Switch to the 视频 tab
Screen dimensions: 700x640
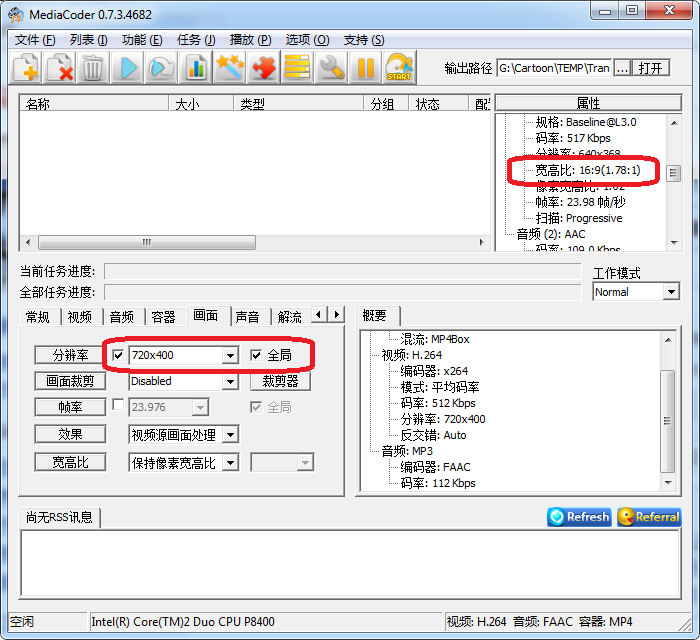(x=80, y=317)
